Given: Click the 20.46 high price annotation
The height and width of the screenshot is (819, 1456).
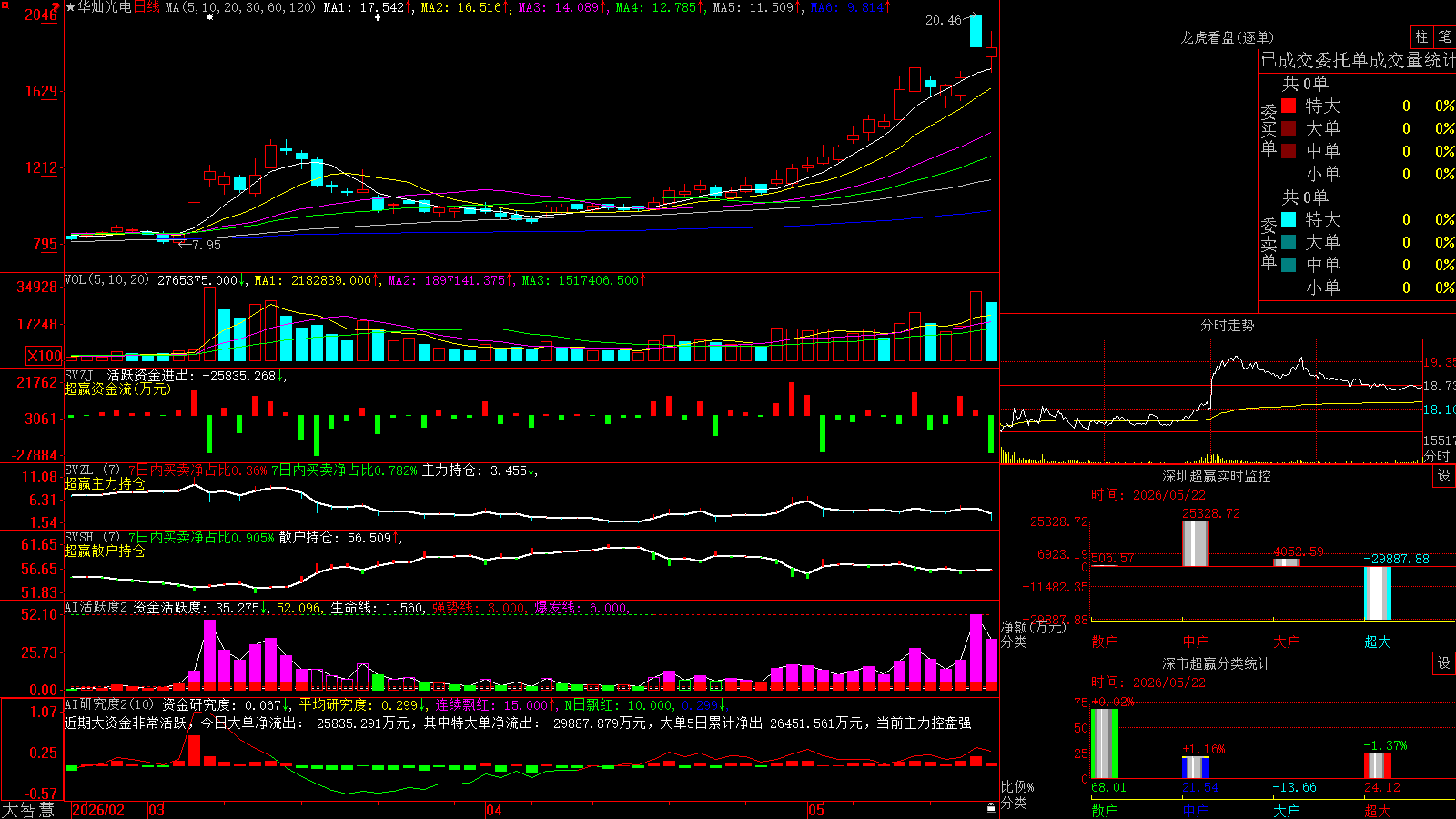Looking at the screenshot, I should coord(943,20).
